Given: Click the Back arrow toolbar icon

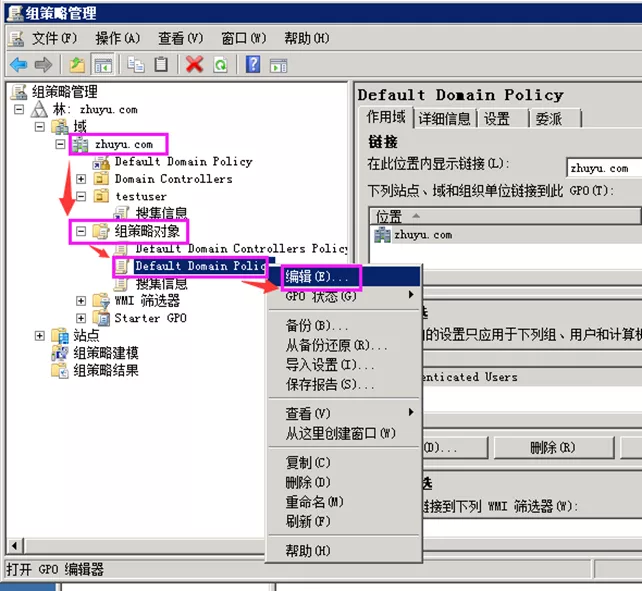Looking at the screenshot, I should pos(18,65).
